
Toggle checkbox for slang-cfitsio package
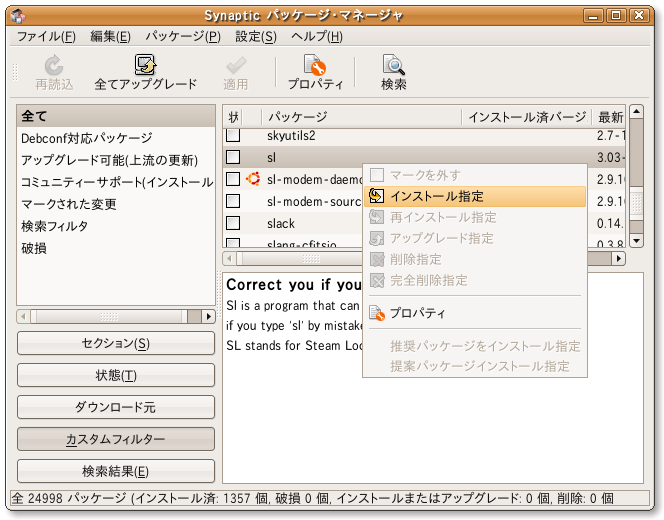(233, 243)
